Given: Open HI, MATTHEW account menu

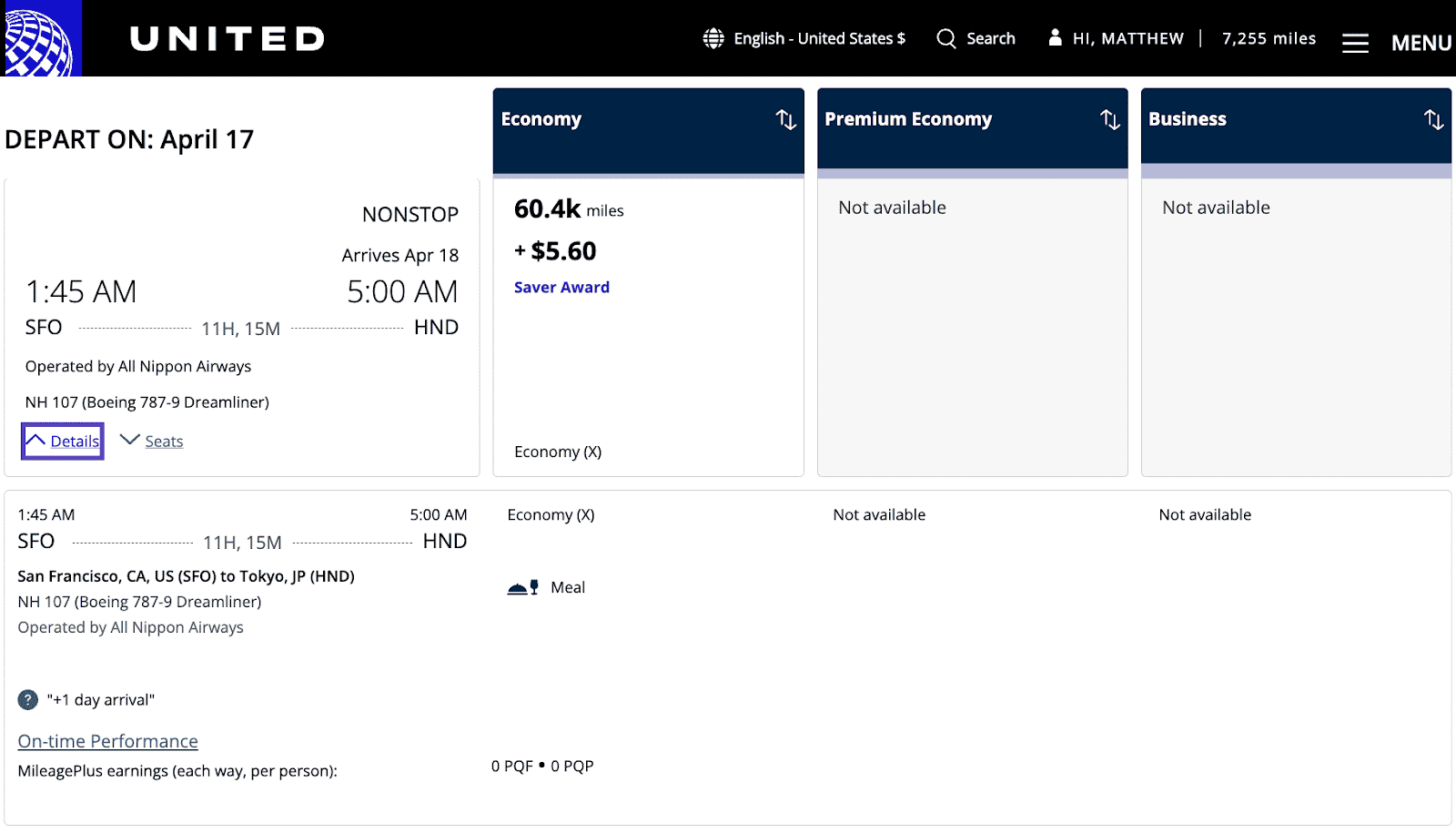Looking at the screenshot, I should click(1128, 38).
